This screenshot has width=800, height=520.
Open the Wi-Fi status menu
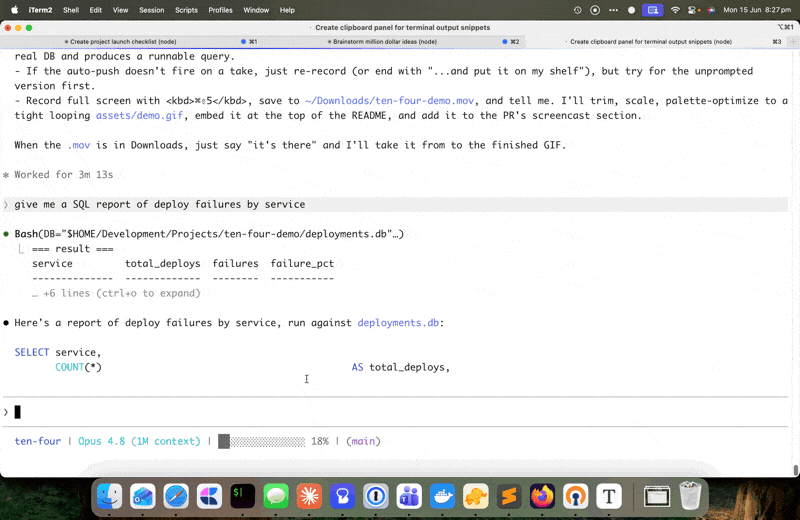pyautogui.click(x=675, y=10)
